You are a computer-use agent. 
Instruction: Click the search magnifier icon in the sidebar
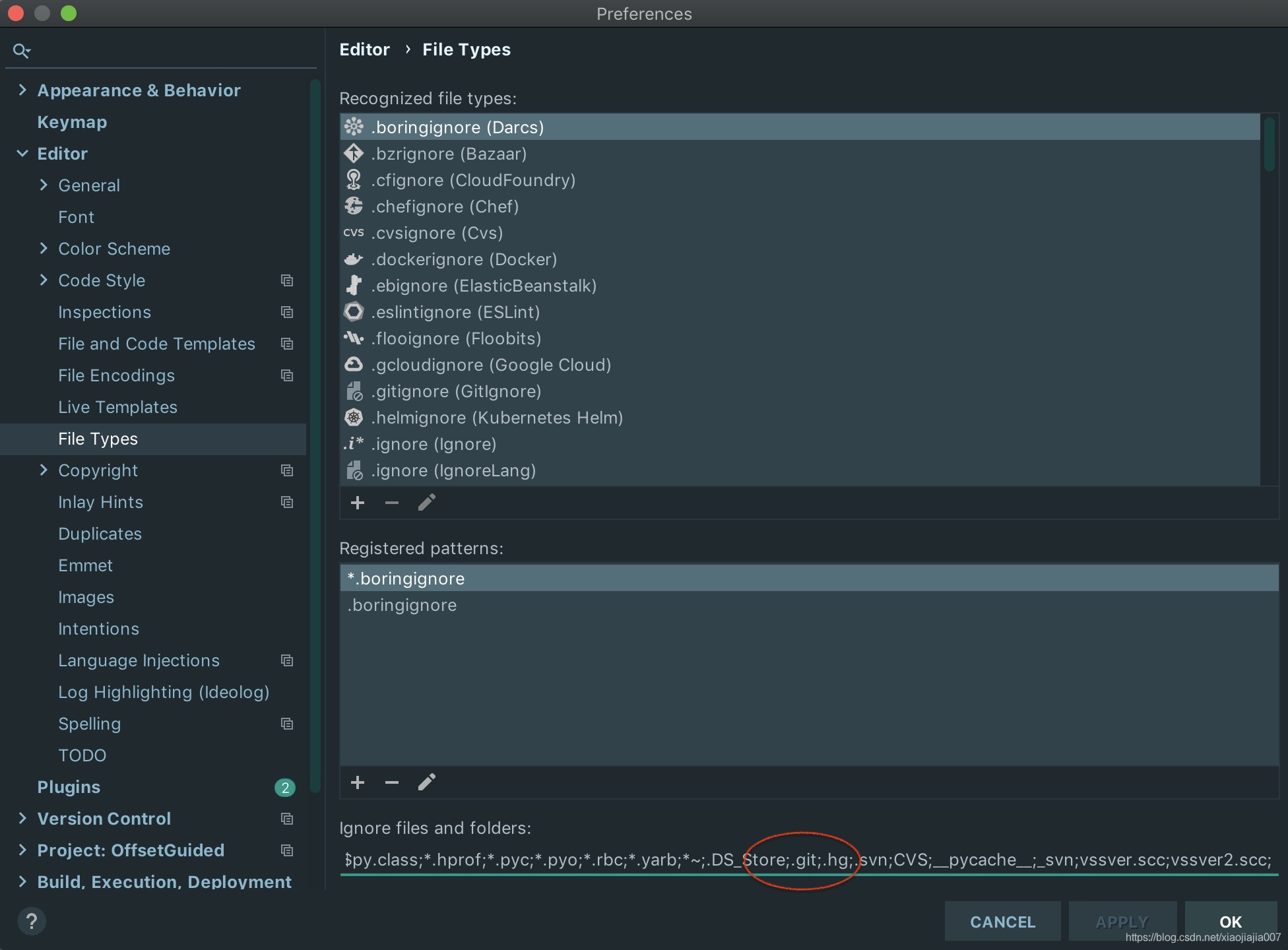coord(22,51)
